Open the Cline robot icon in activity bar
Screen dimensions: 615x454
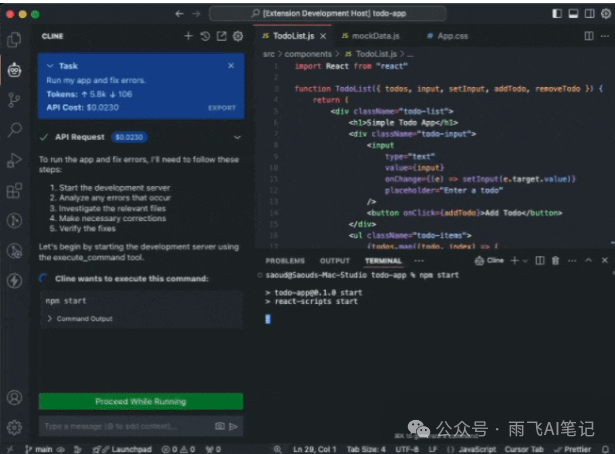pyautogui.click(x=15, y=70)
